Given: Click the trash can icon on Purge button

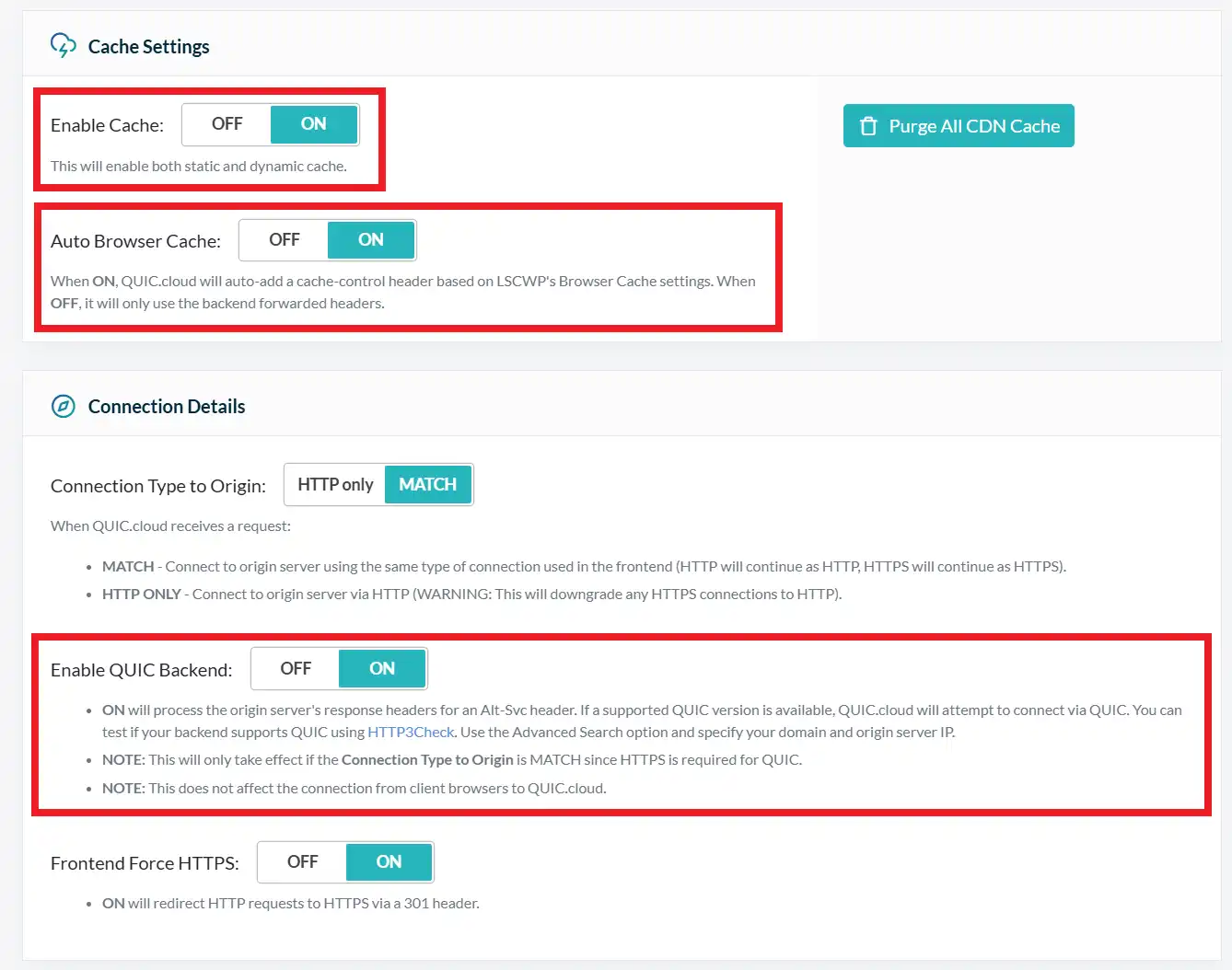Looking at the screenshot, I should tap(867, 126).
